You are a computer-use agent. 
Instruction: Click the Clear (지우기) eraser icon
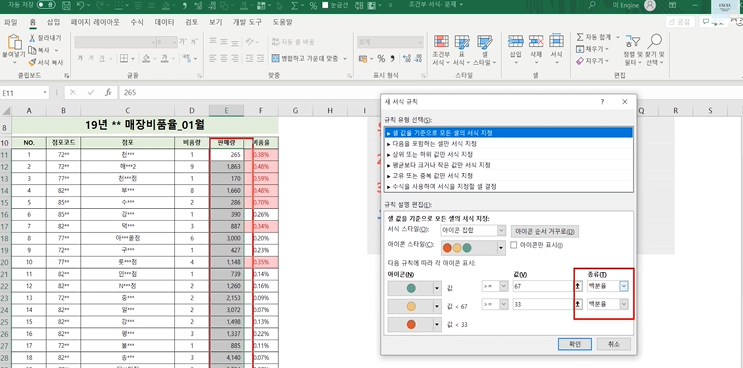pos(580,61)
